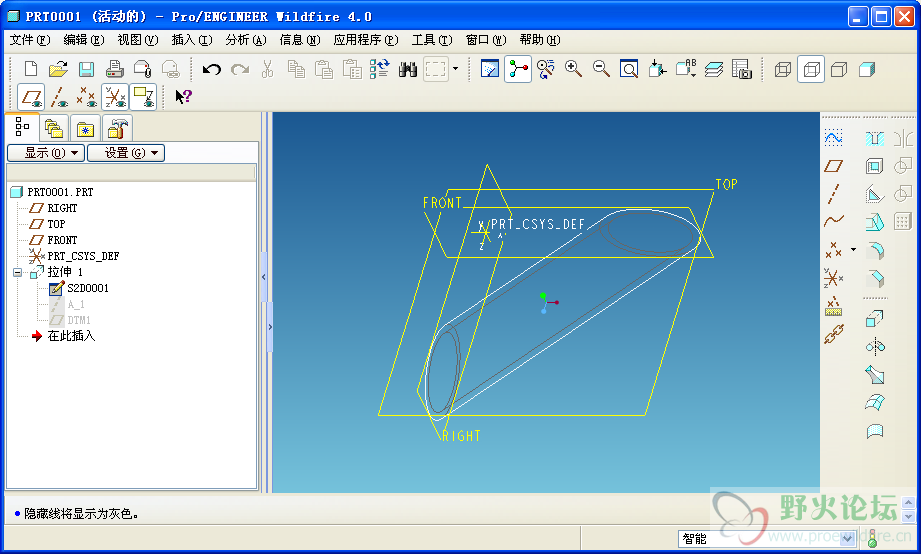Image resolution: width=921 pixels, height=554 pixels.
Task: Select the Datum Curve tool
Action: click(833, 221)
